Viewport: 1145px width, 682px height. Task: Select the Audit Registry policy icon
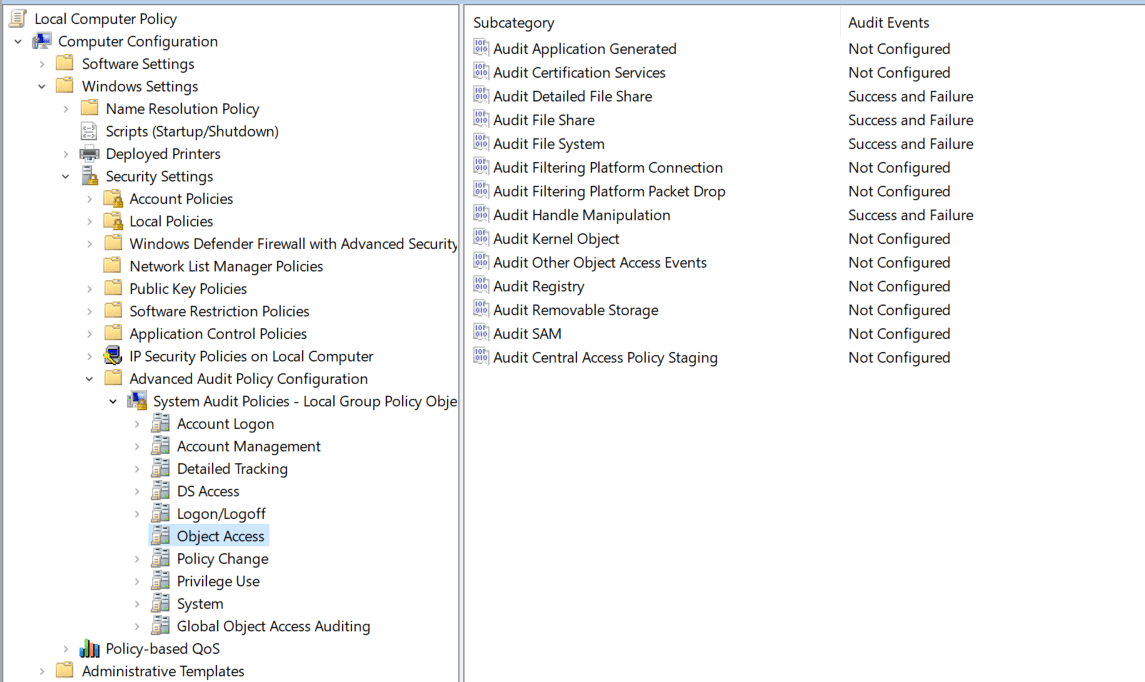[x=481, y=286]
